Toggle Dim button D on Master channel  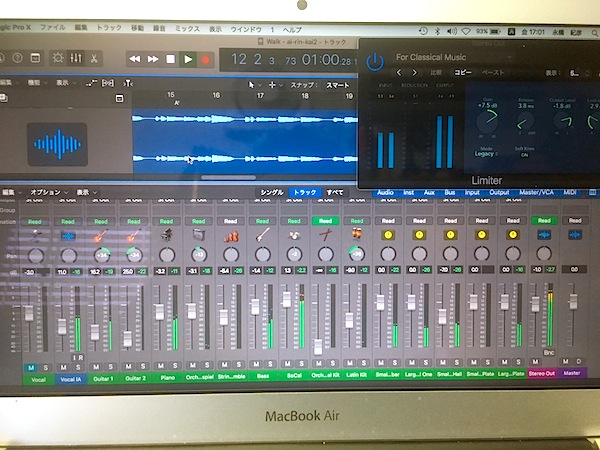pos(579,361)
